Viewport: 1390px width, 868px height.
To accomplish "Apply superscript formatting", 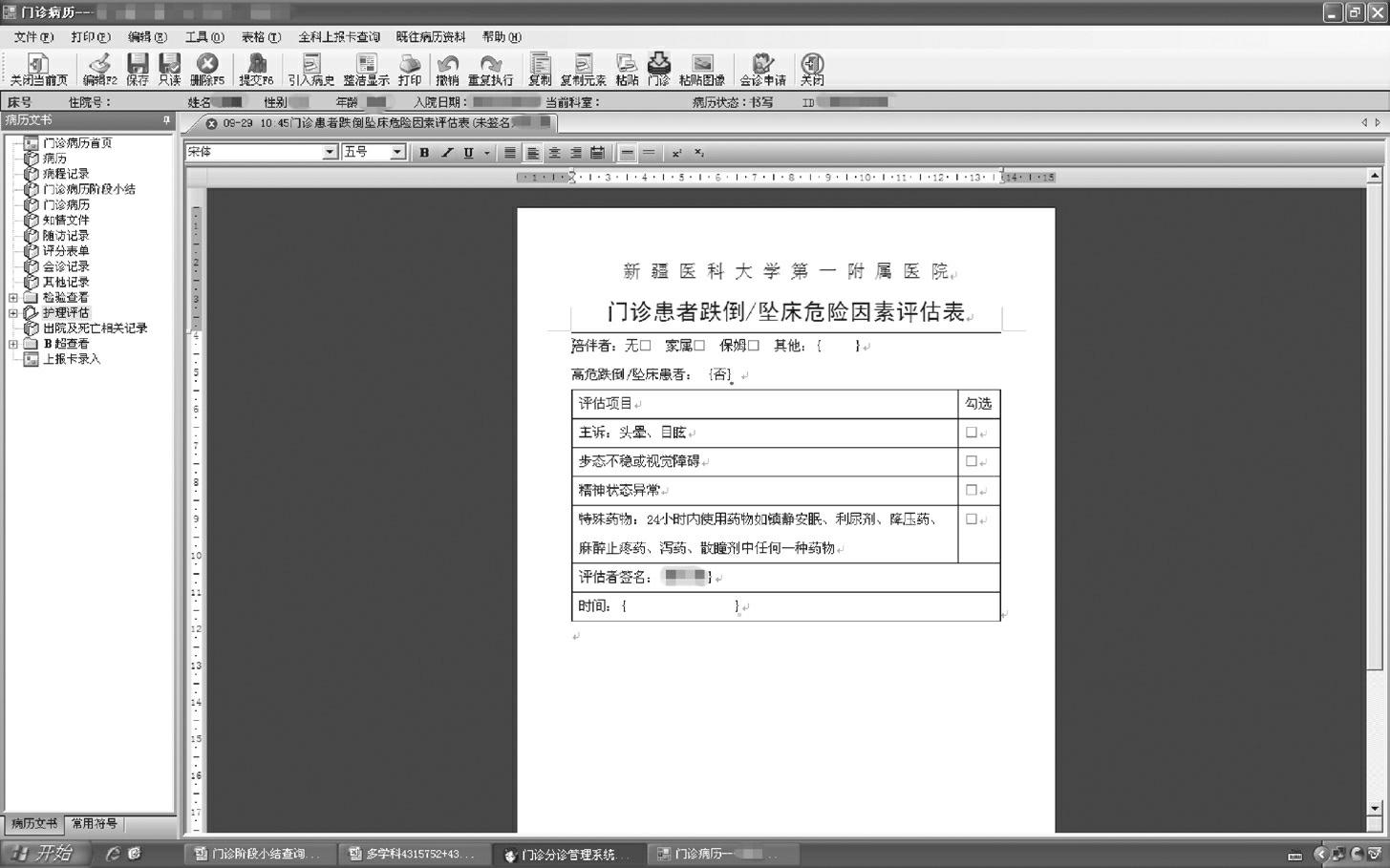I will [676, 153].
